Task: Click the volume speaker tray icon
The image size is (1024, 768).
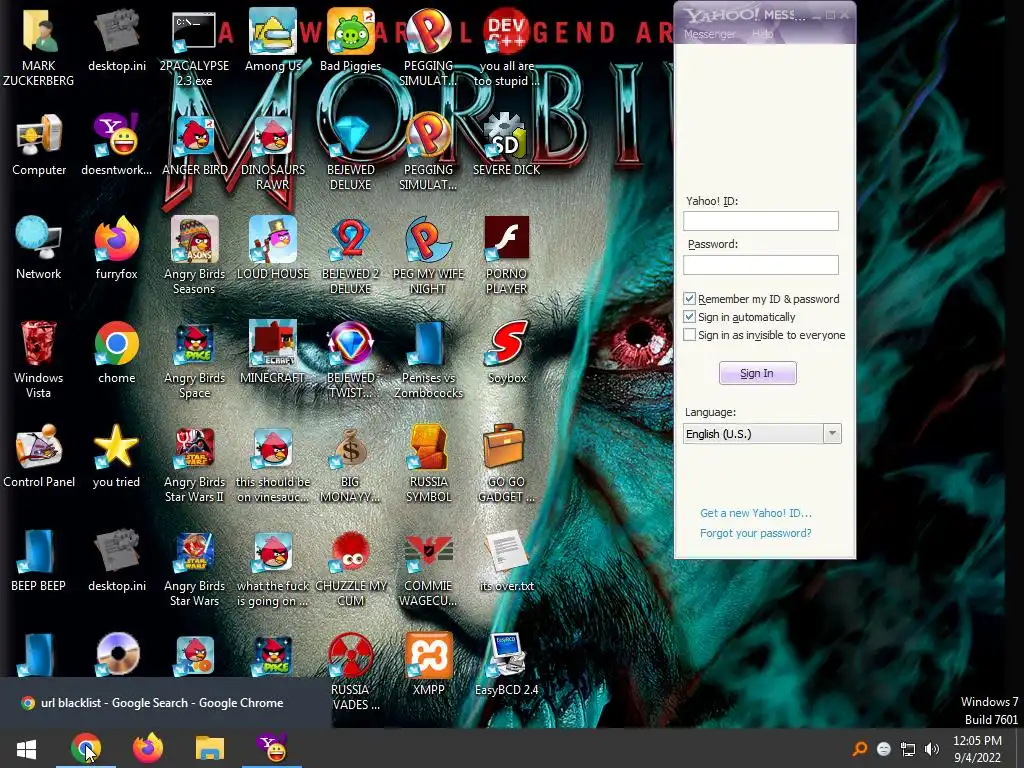Action: 932,749
